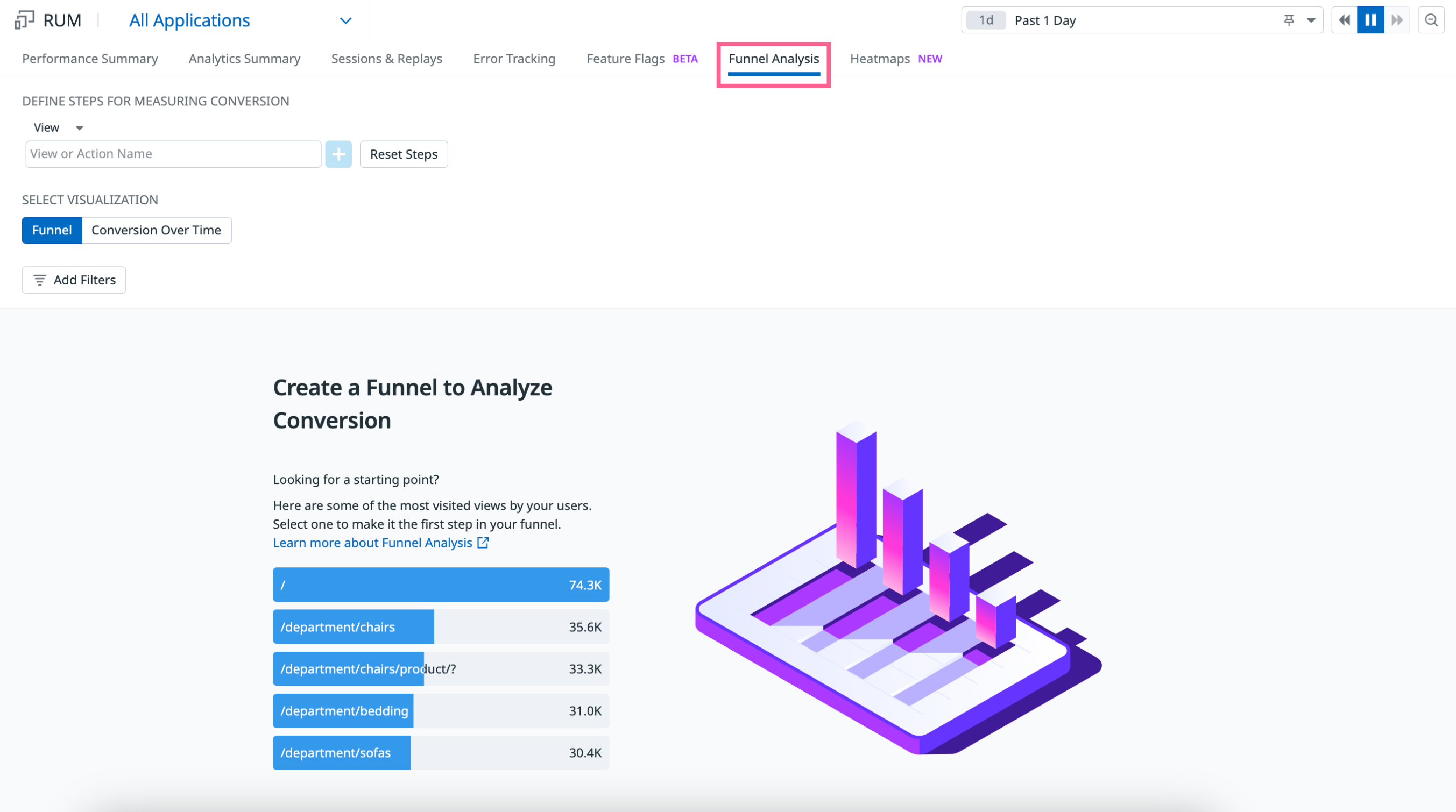Select Funnel visualization toggle
The image size is (1456, 812).
[52, 230]
